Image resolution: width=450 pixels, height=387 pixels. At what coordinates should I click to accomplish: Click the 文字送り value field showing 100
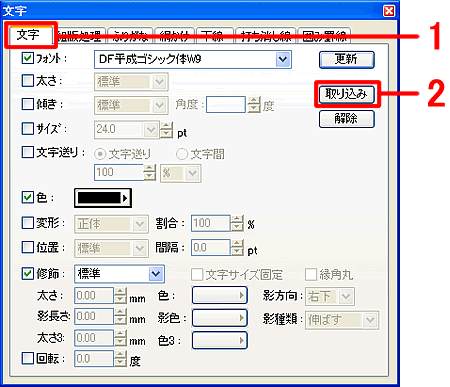(119, 172)
